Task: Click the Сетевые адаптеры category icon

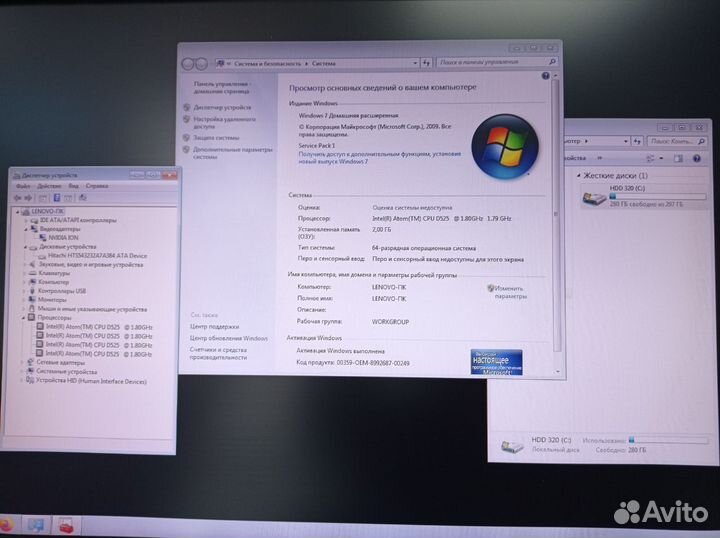Action: coord(30,362)
